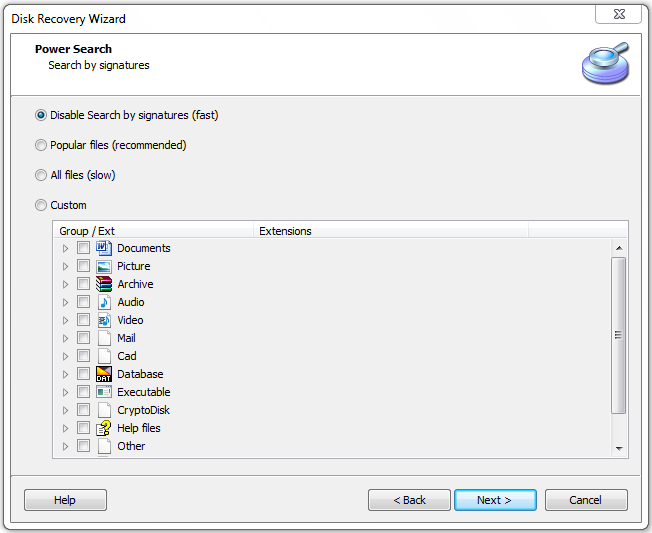Select the Custom radio option
This screenshot has height=533, width=652.
41,205
